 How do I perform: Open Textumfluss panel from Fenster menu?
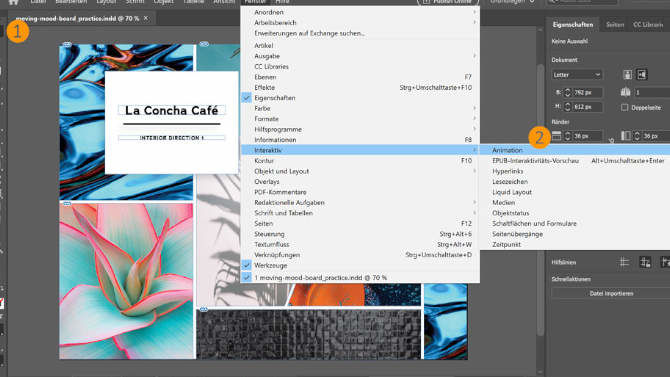[x=360, y=244]
